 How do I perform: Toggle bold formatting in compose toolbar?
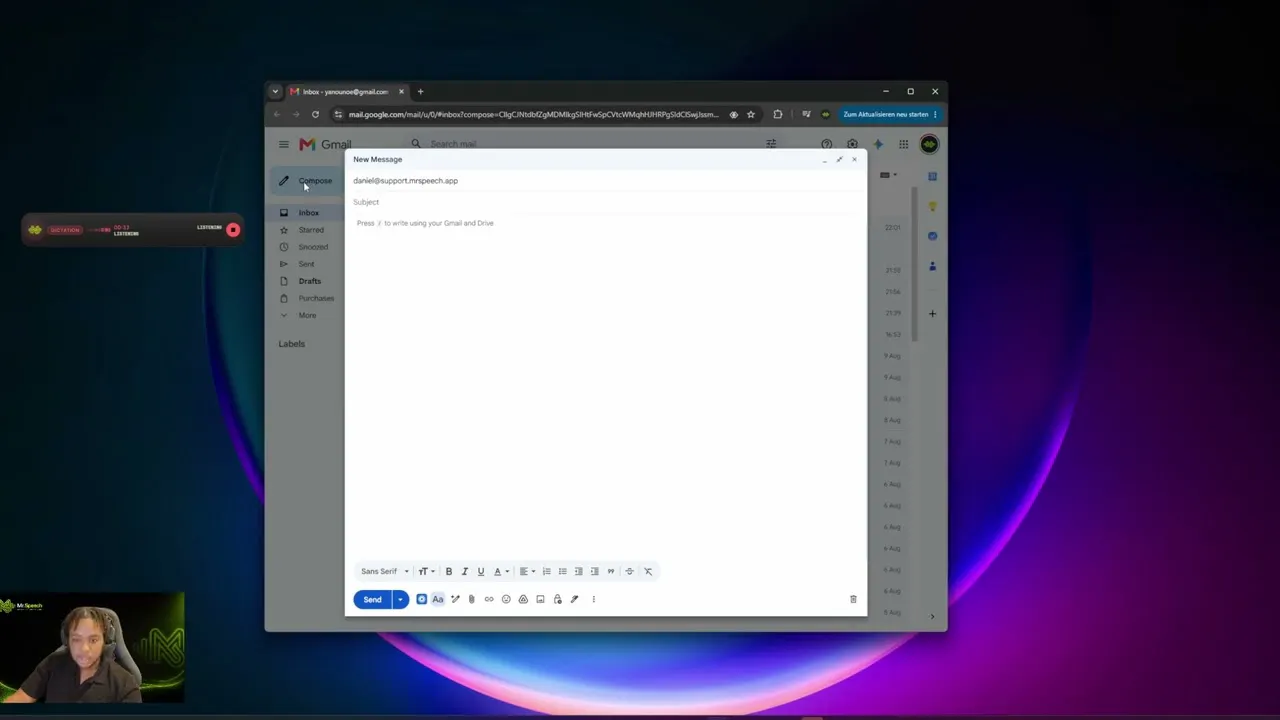coord(449,571)
